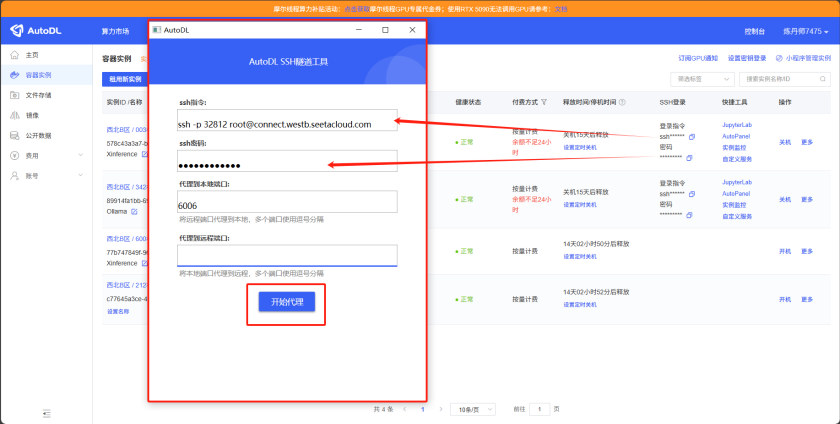
Task: Open 自定义服务 for the second instance
Action: (x=737, y=217)
